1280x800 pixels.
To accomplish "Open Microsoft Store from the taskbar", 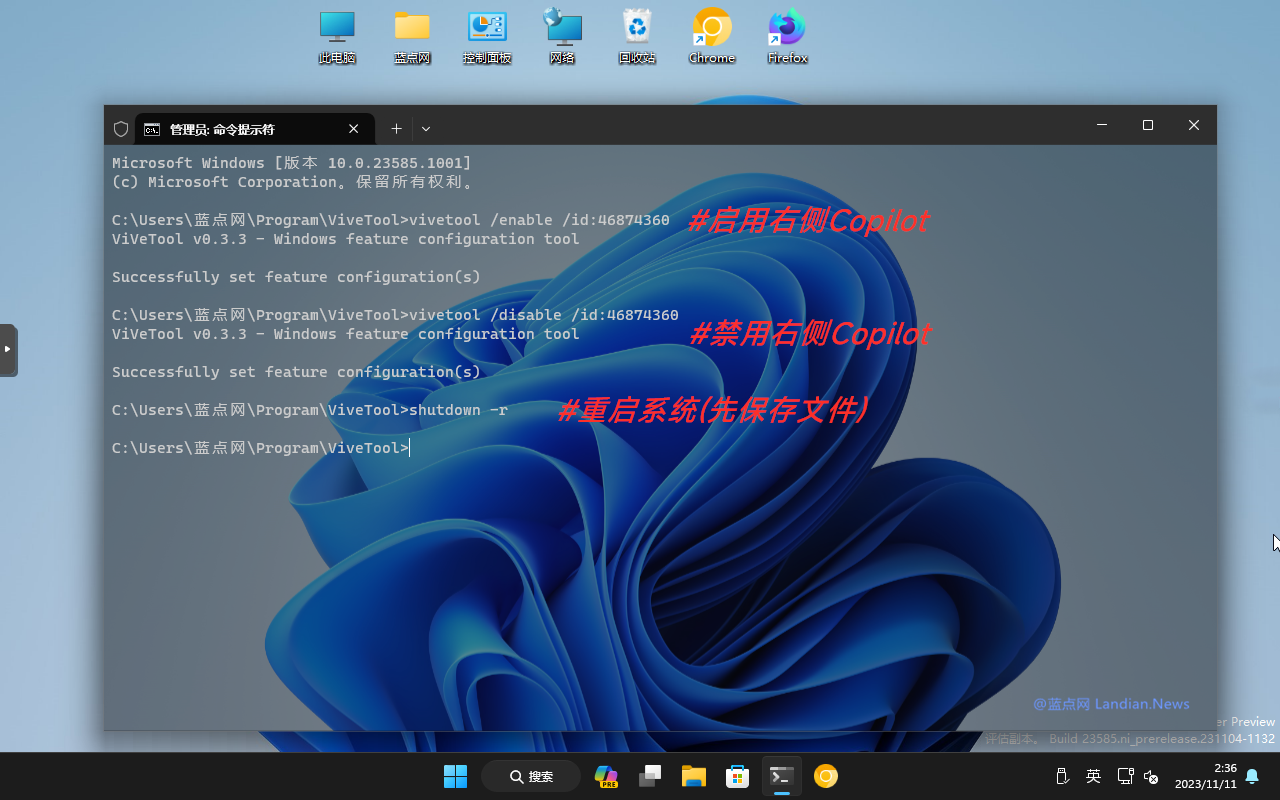I will pyautogui.click(x=738, y=776).
